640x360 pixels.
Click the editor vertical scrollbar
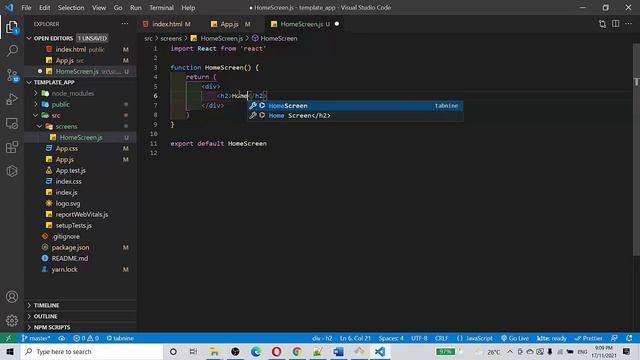(636, 151)
